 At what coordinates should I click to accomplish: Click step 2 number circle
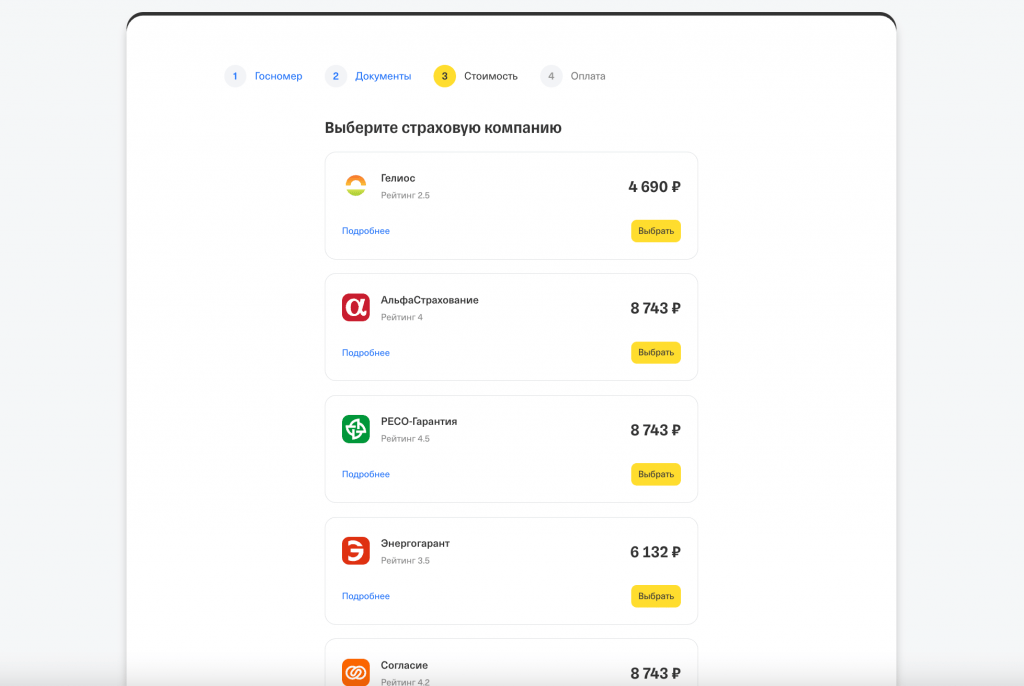pos(336,76)
